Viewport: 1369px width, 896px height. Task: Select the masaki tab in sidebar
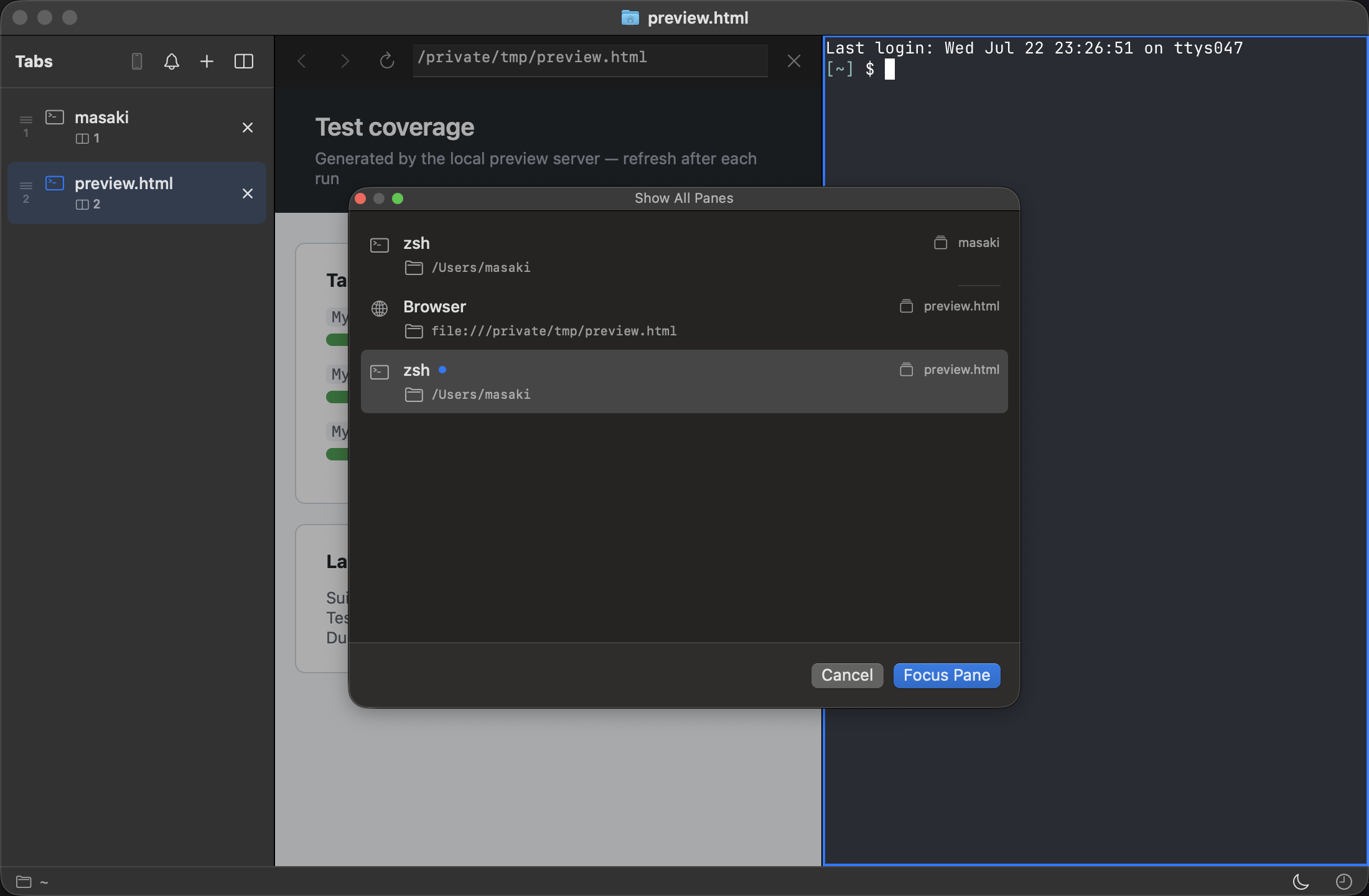137,127
